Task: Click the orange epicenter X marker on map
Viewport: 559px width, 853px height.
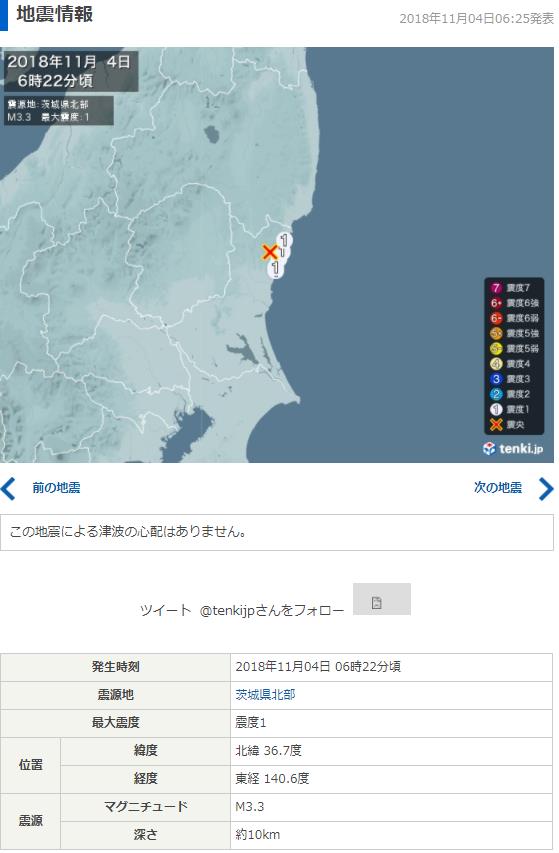Action: (270, 252)
